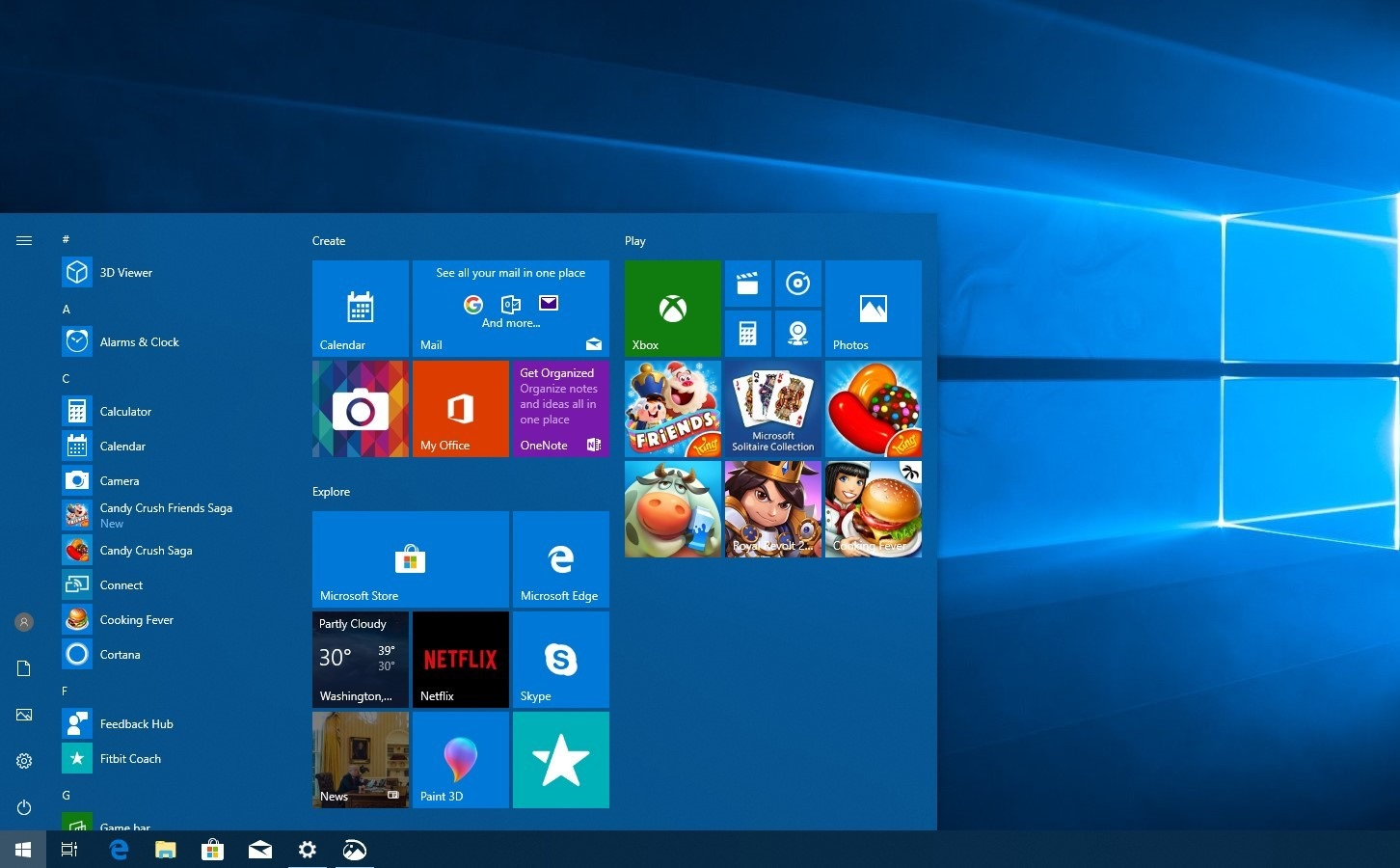Open the teal star Fitbit tile
1400x868 pixels.
coord(561,760)
